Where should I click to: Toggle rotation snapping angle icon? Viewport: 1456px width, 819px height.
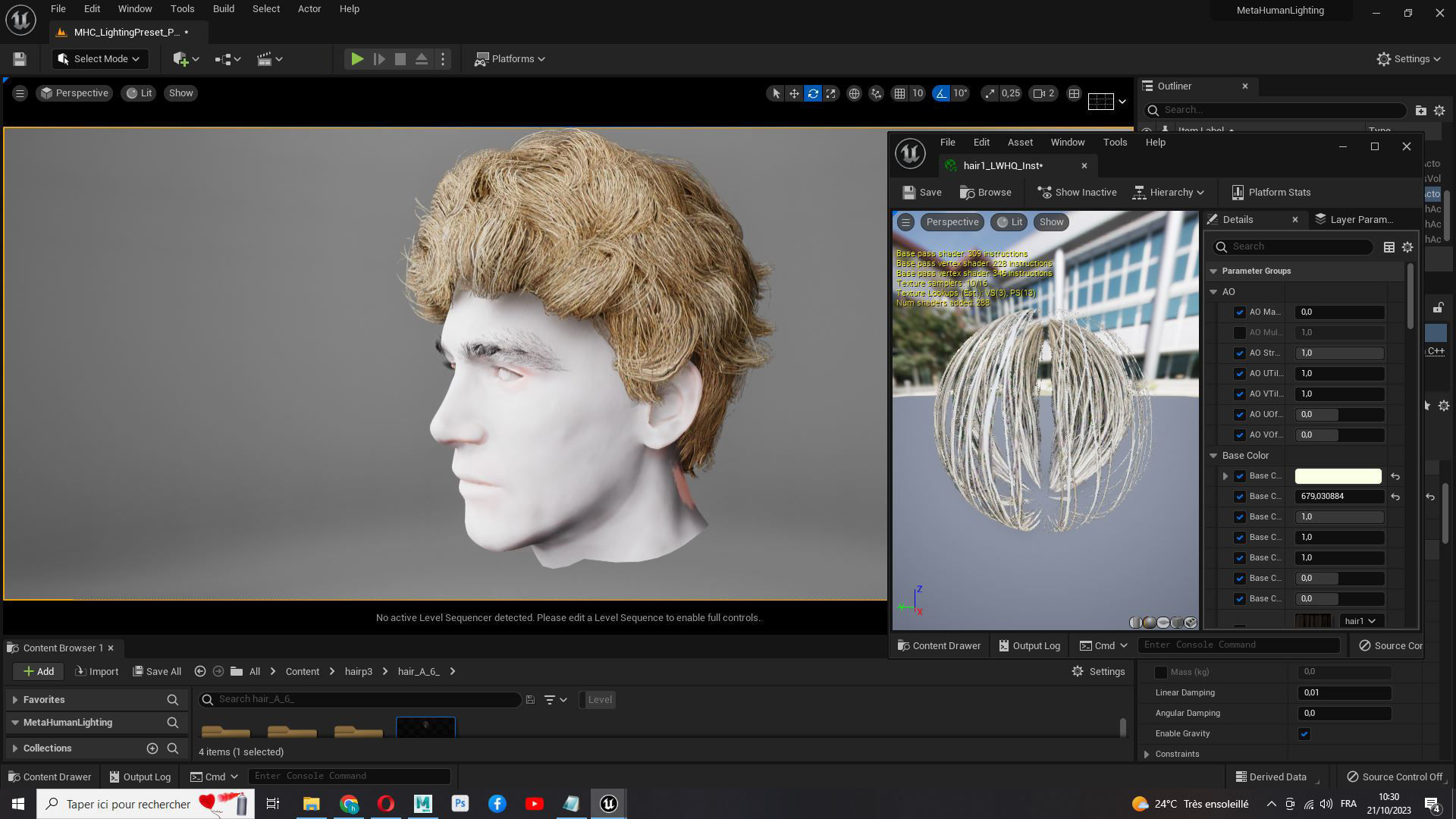tap(941, 93)
